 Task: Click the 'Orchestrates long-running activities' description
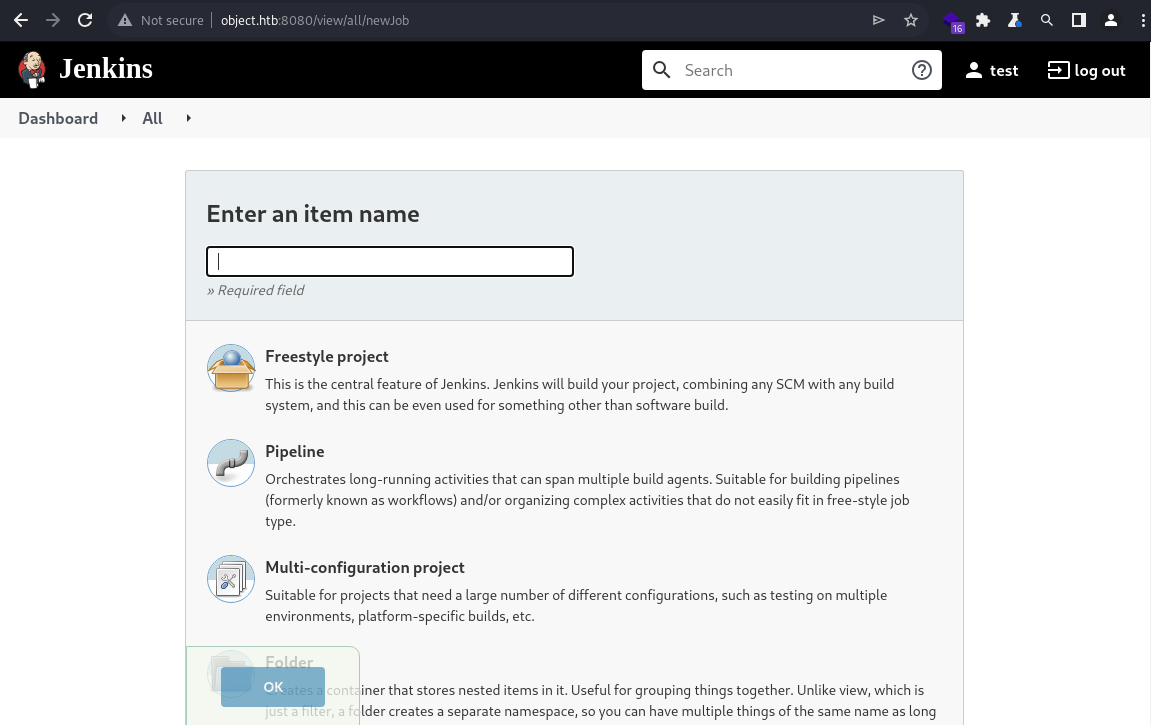click(x=587, y=500)
